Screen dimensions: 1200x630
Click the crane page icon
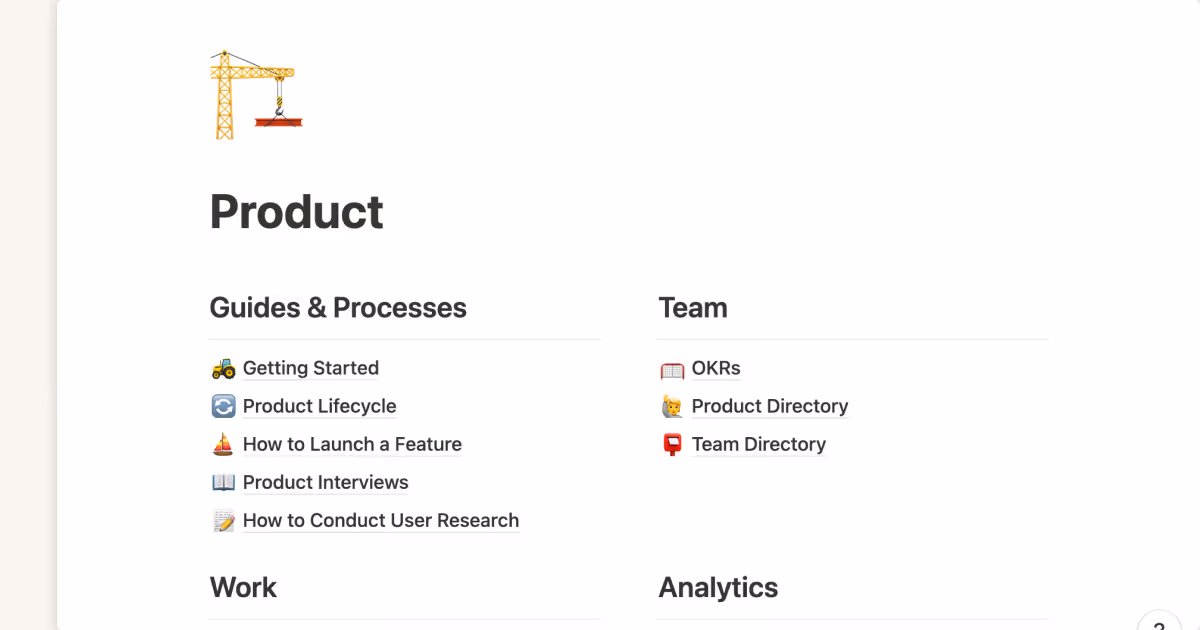[x=256, y=95]
